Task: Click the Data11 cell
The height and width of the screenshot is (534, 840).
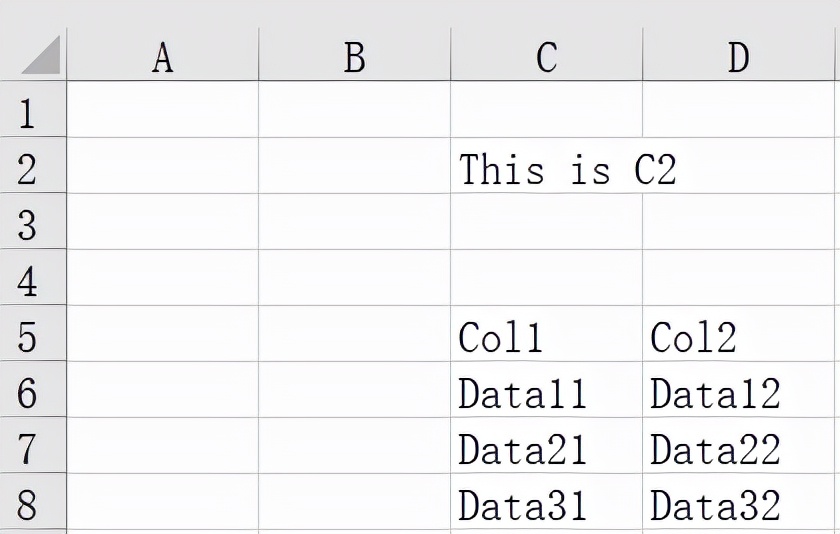Action: [x=546, y=389]
